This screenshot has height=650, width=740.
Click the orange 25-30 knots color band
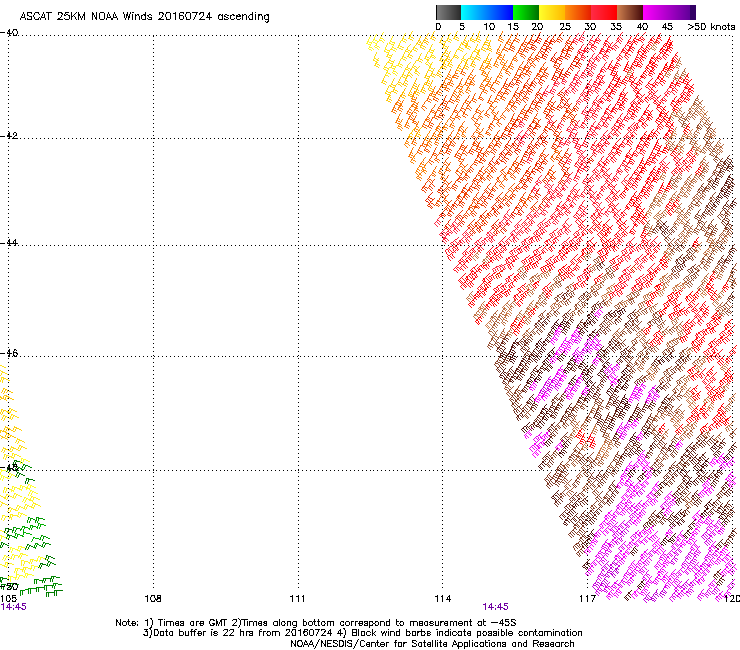(578, 12)
